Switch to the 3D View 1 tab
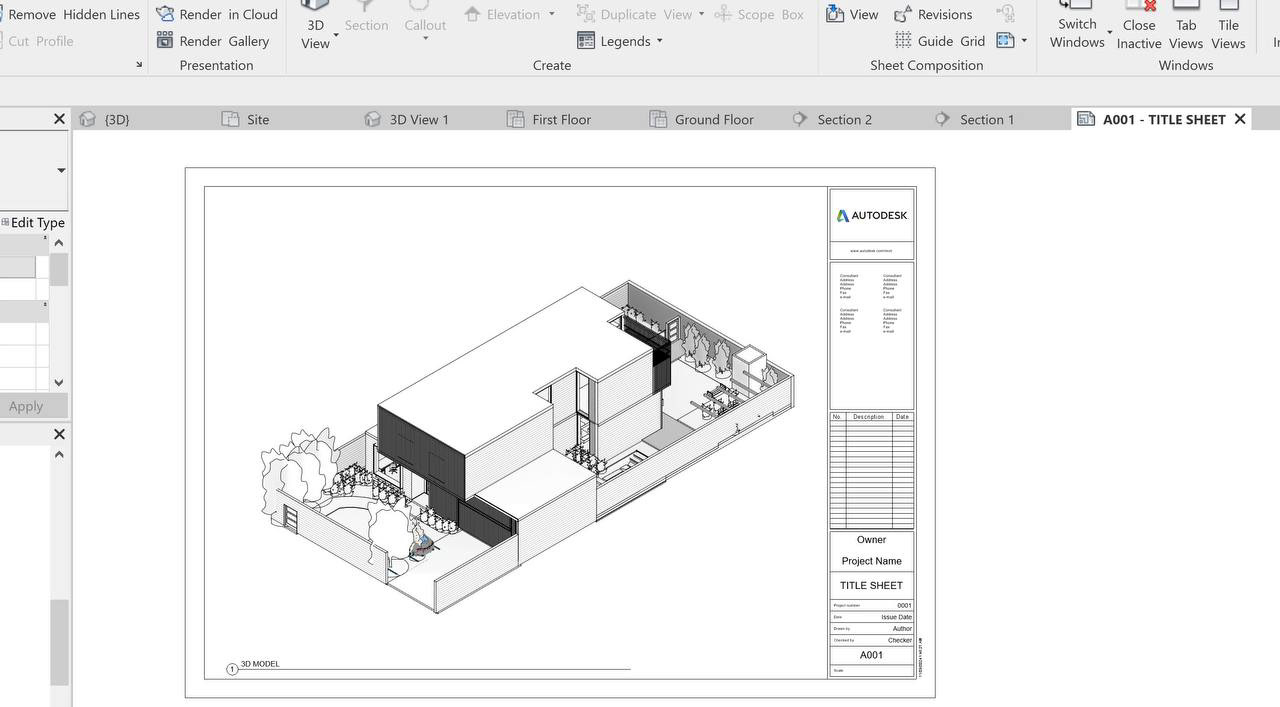Image resolution: width=1280 pixels, height=707 pixels. tap(406, 119)
